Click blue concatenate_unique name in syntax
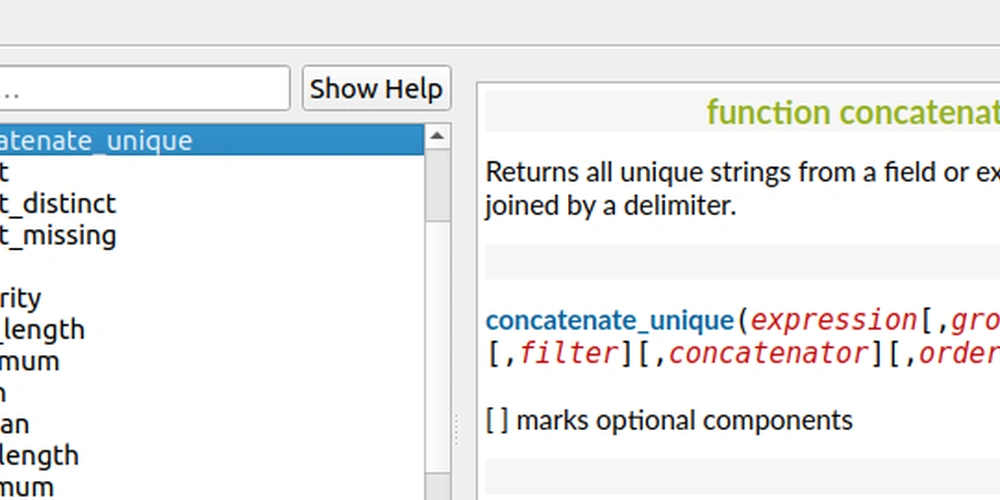 [x=610, y=321]
